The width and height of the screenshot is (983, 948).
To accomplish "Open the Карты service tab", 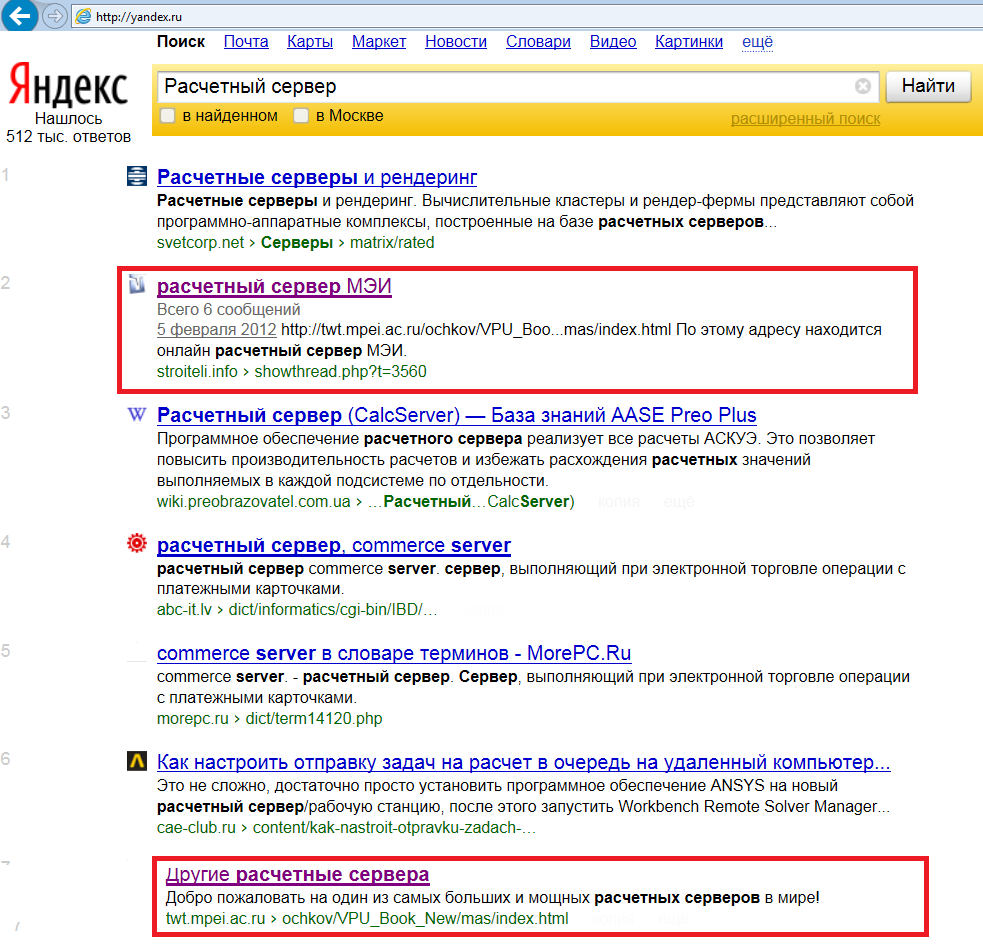I will click(x=310, y=41).
